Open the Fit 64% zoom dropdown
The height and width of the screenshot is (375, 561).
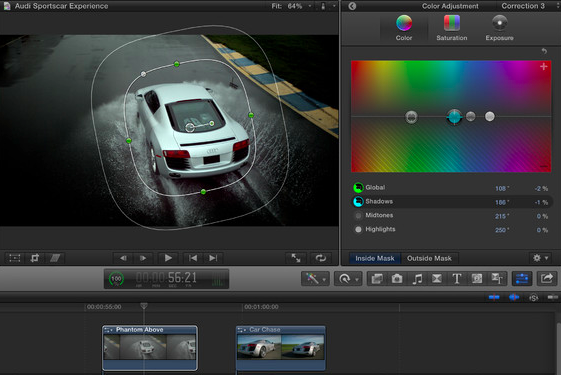tap(292, 6)
